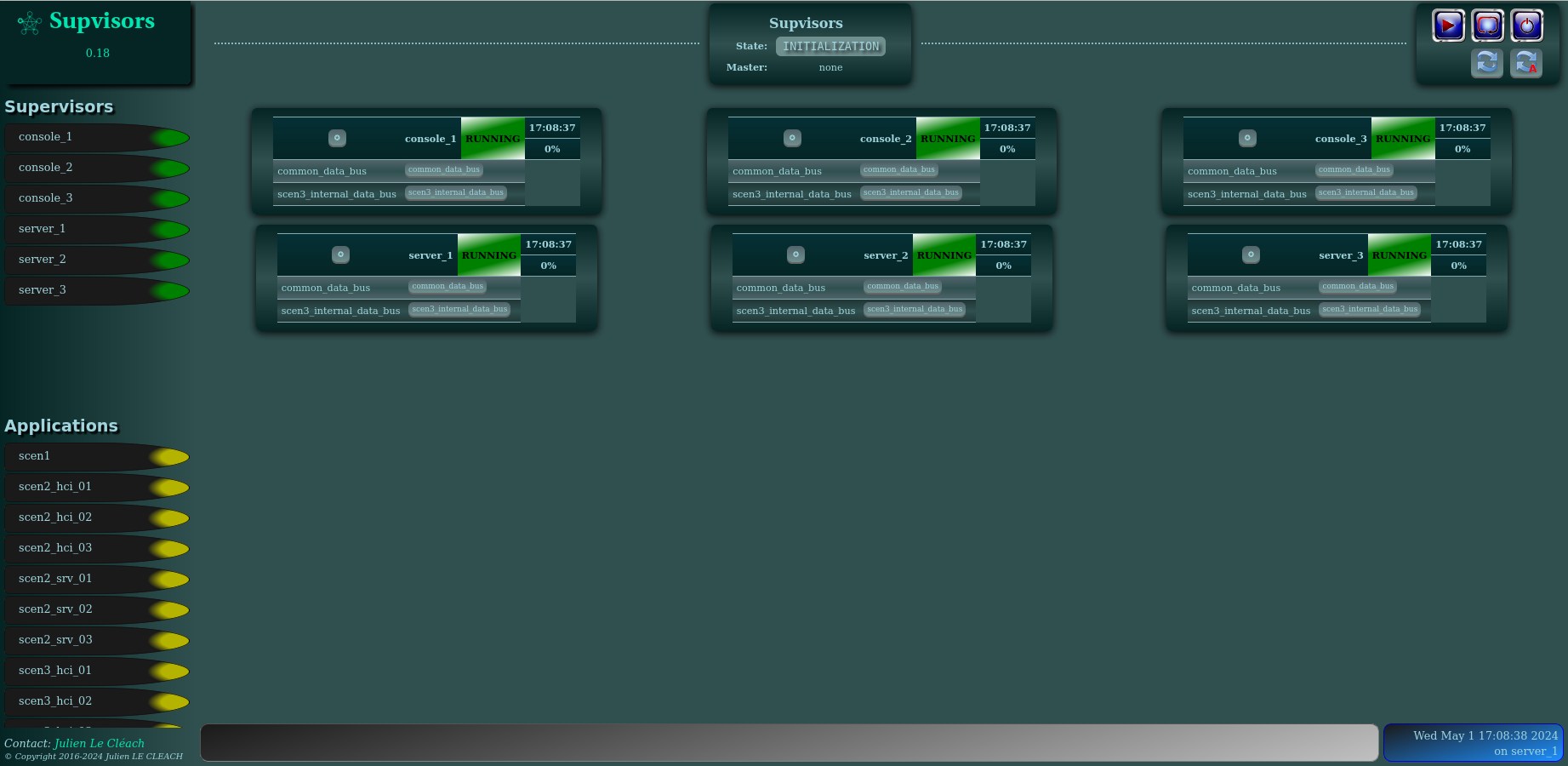Open the console_1 card title link
1568x766 pixels.
point(430,139)
